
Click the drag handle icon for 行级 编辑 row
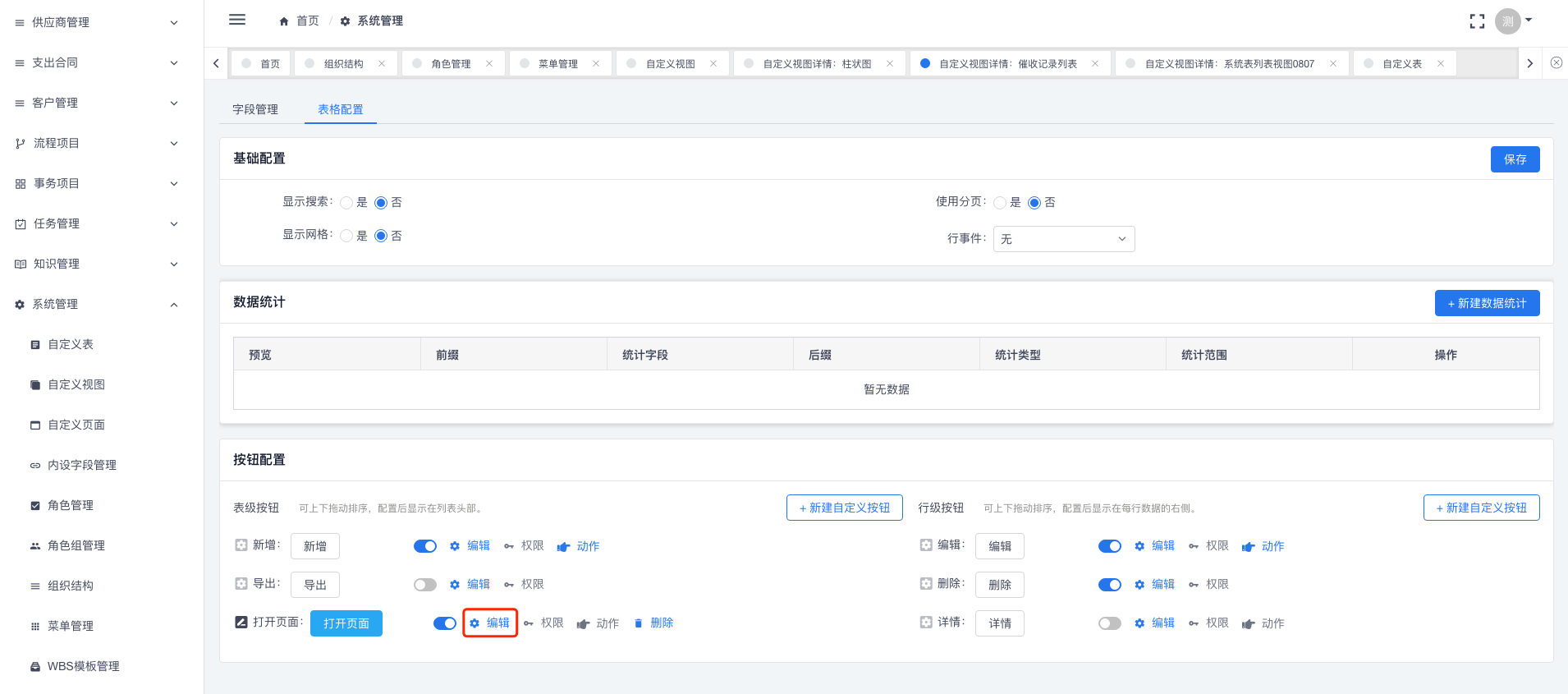tap(926, 545)
